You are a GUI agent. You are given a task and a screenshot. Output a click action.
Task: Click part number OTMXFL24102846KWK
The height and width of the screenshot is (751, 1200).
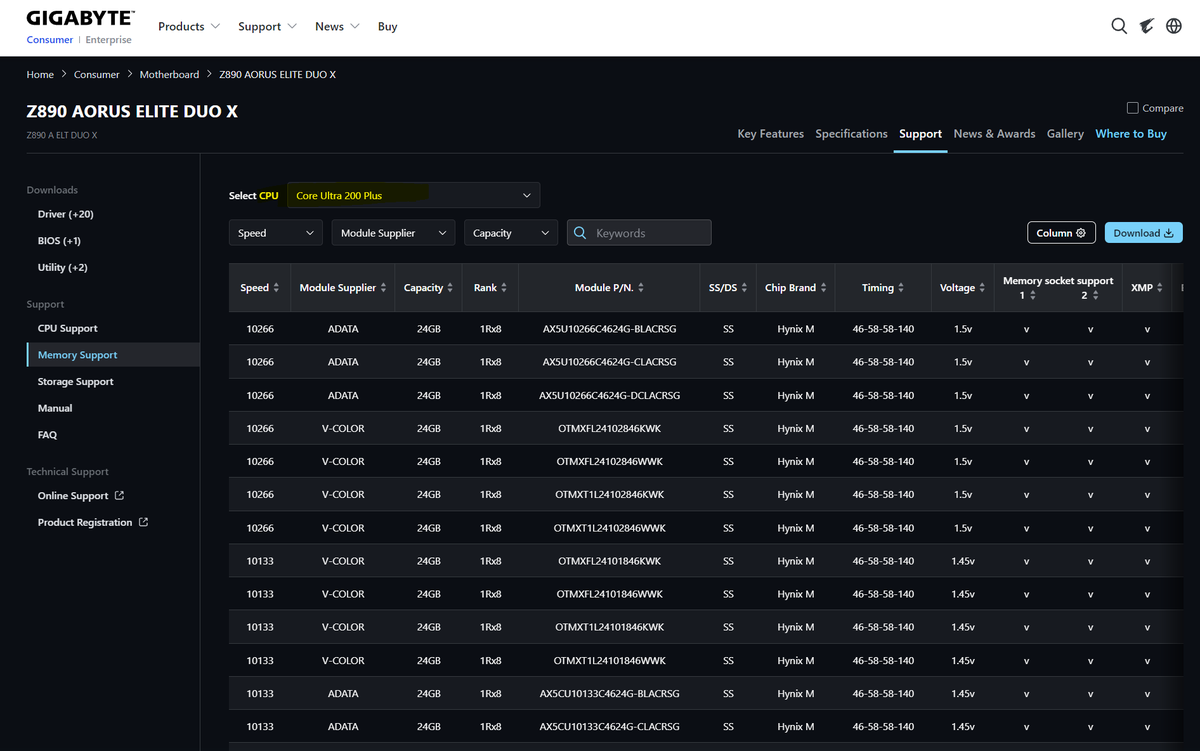pos(609,428)
